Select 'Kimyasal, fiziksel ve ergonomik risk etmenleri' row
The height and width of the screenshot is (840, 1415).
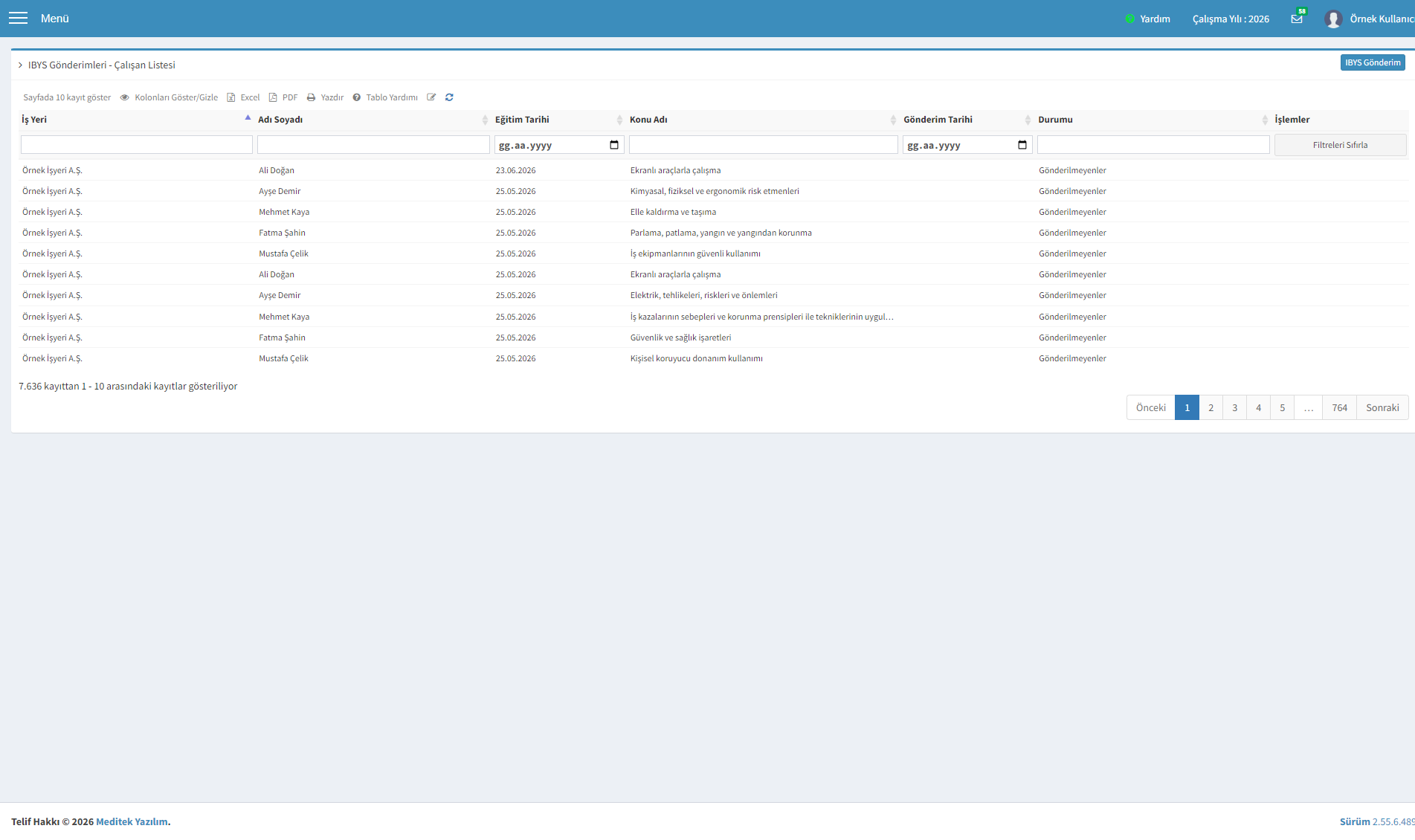click(713, 191)
